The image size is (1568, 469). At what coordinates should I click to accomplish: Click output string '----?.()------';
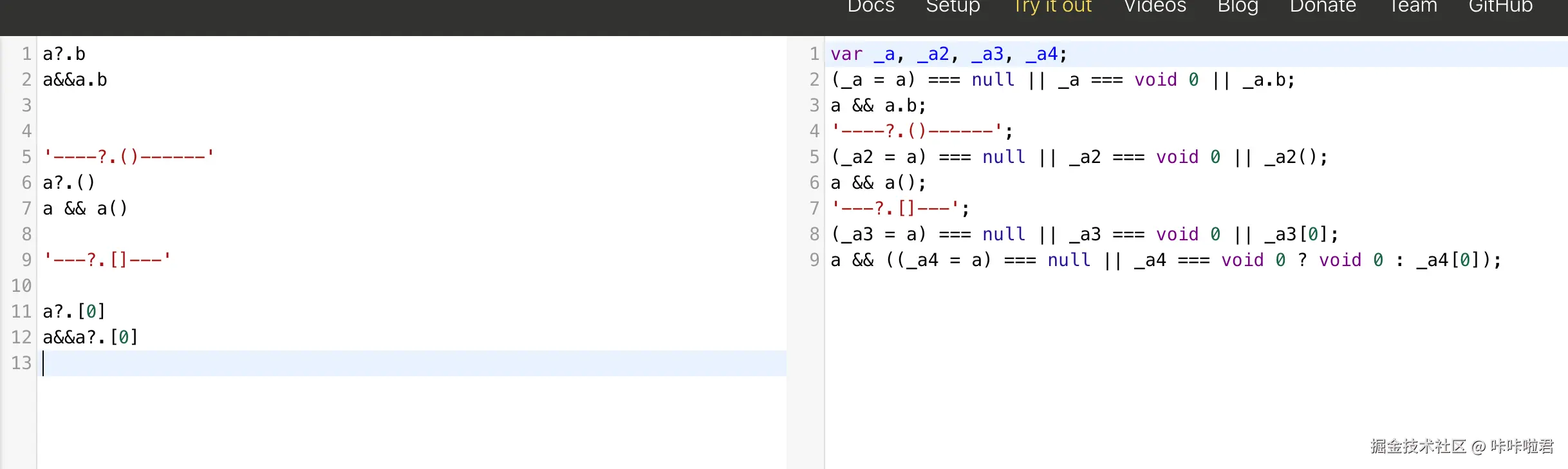pyautogui.click(x=922, y=131)
